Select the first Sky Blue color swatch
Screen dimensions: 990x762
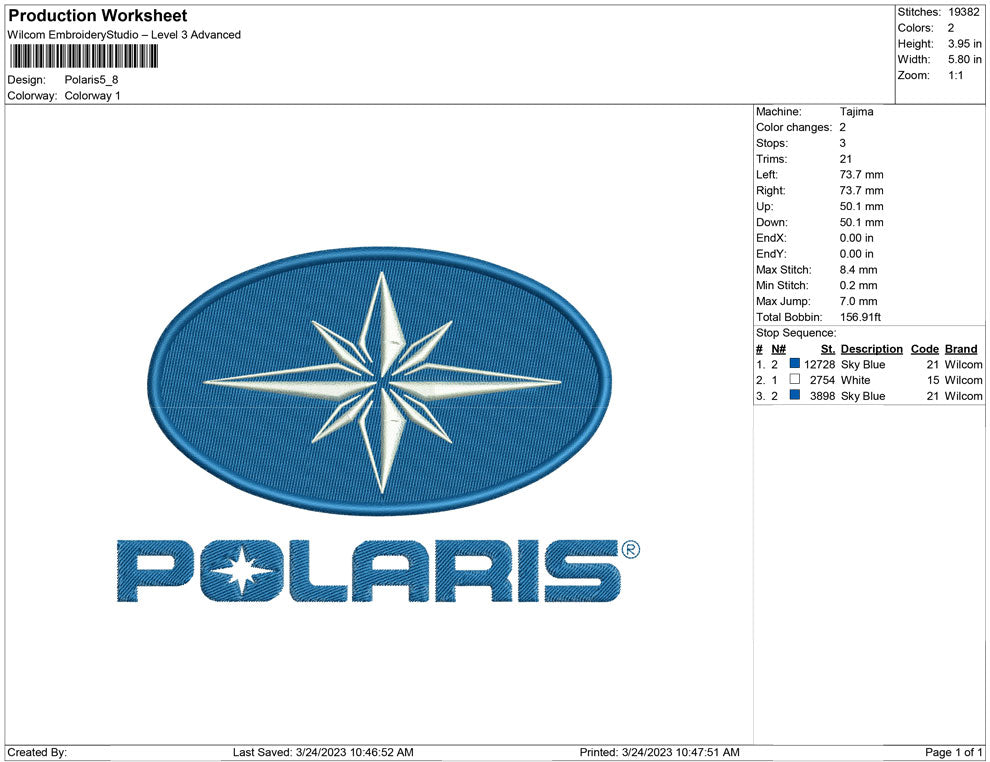pyautogui.click(x=795, y=364)
